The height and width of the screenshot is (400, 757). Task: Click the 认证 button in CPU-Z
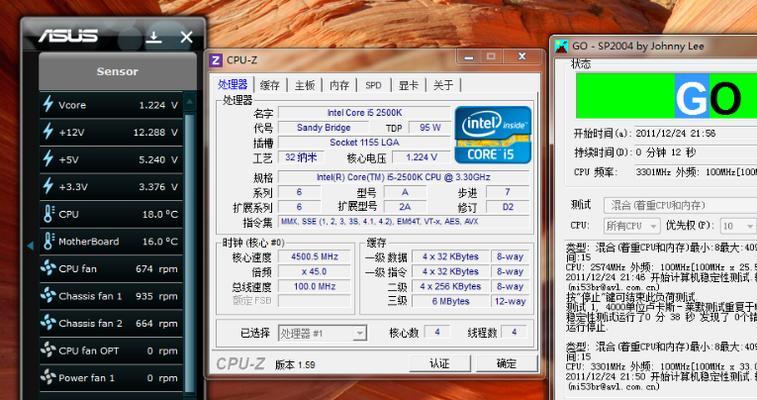(440, 363)
